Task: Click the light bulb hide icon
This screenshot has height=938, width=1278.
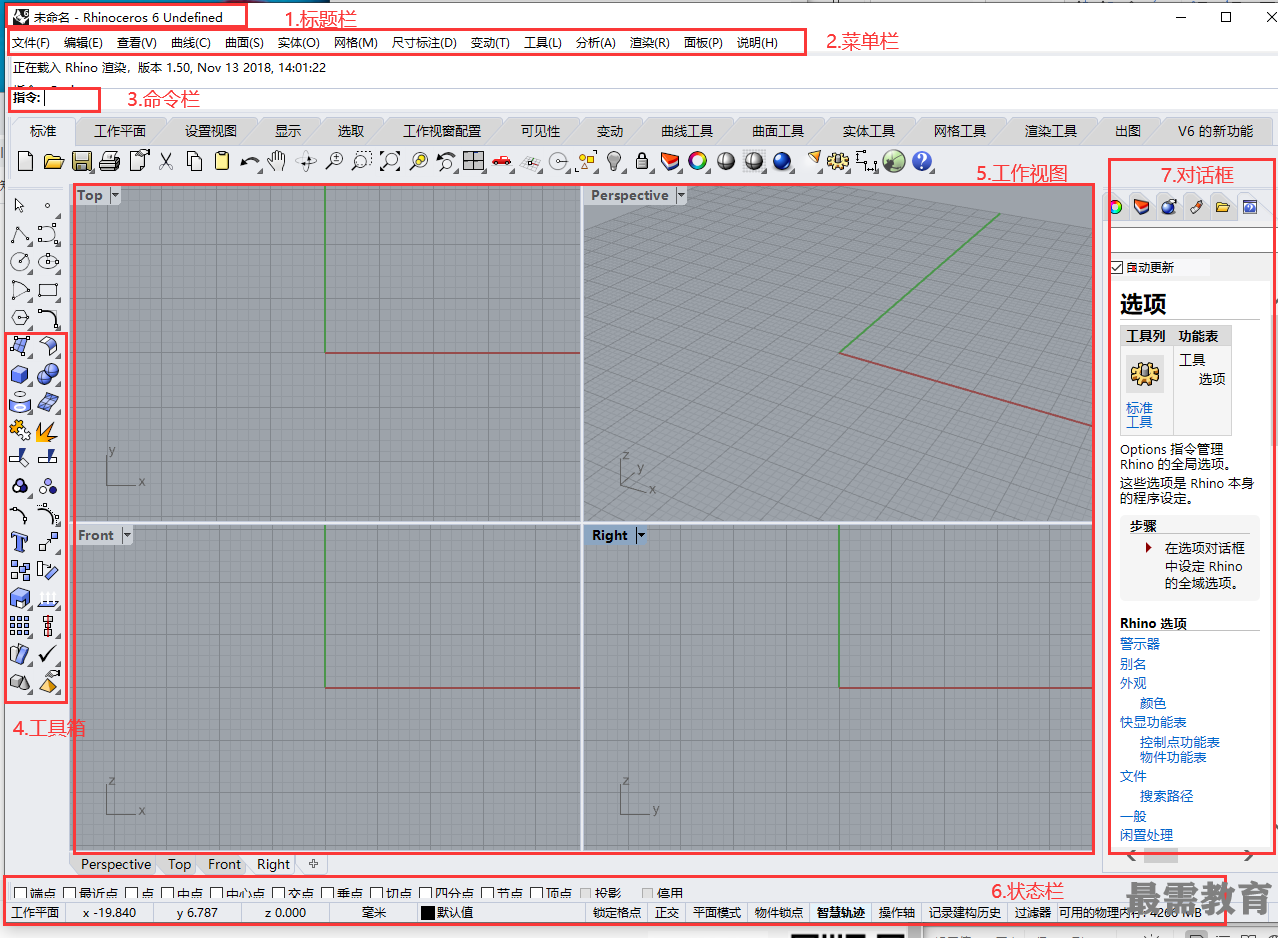Action: click(x=615, y=161)
